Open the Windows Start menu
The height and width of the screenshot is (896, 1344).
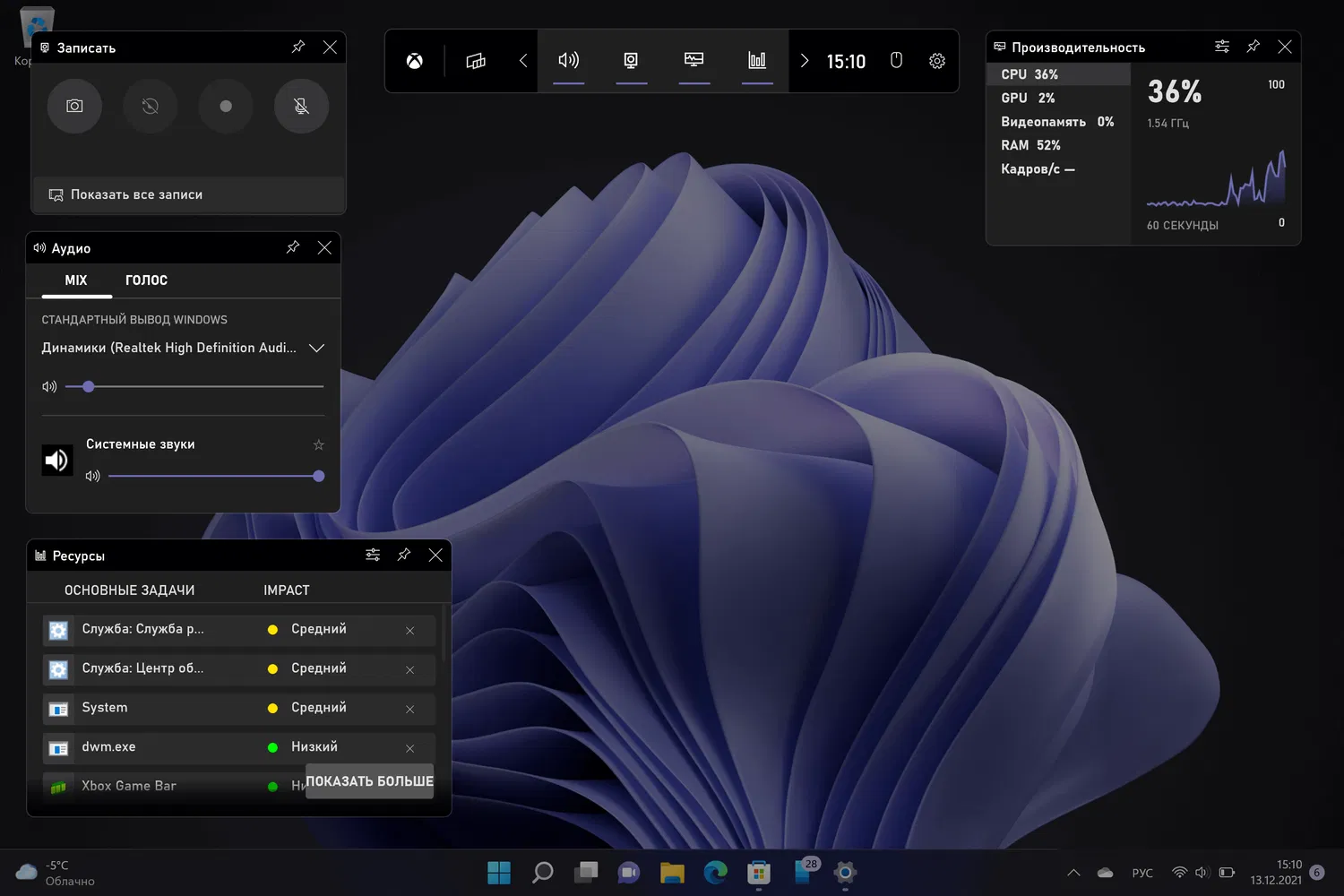[x=498, y=872]
